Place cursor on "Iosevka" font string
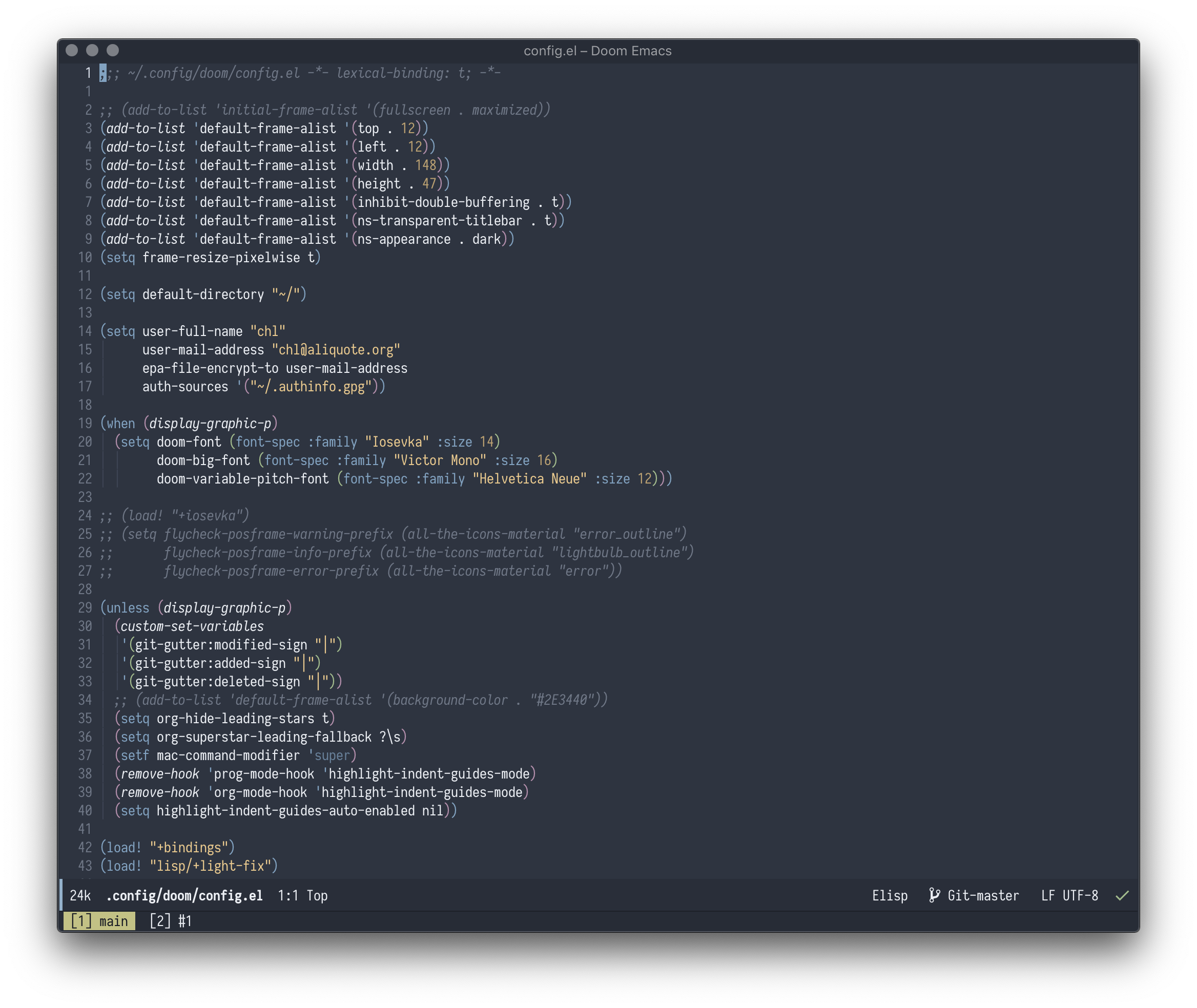The width and height of the screenshot is (1197, 1008). [397, 442]
